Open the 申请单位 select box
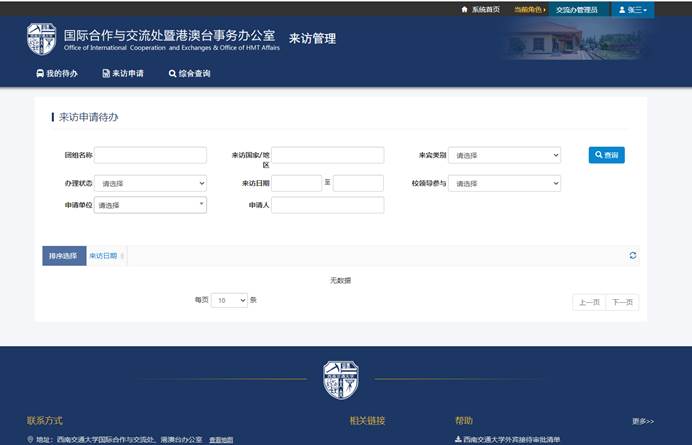The height and width of the screenshot is (445, 692). (x=150, y=205)
